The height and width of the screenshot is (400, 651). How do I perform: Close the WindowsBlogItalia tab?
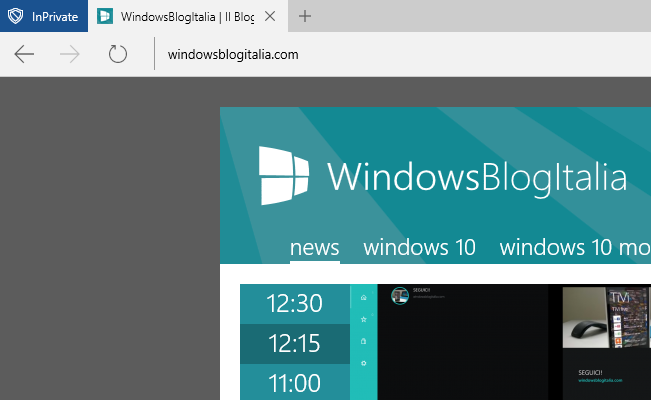coord(270,16)
